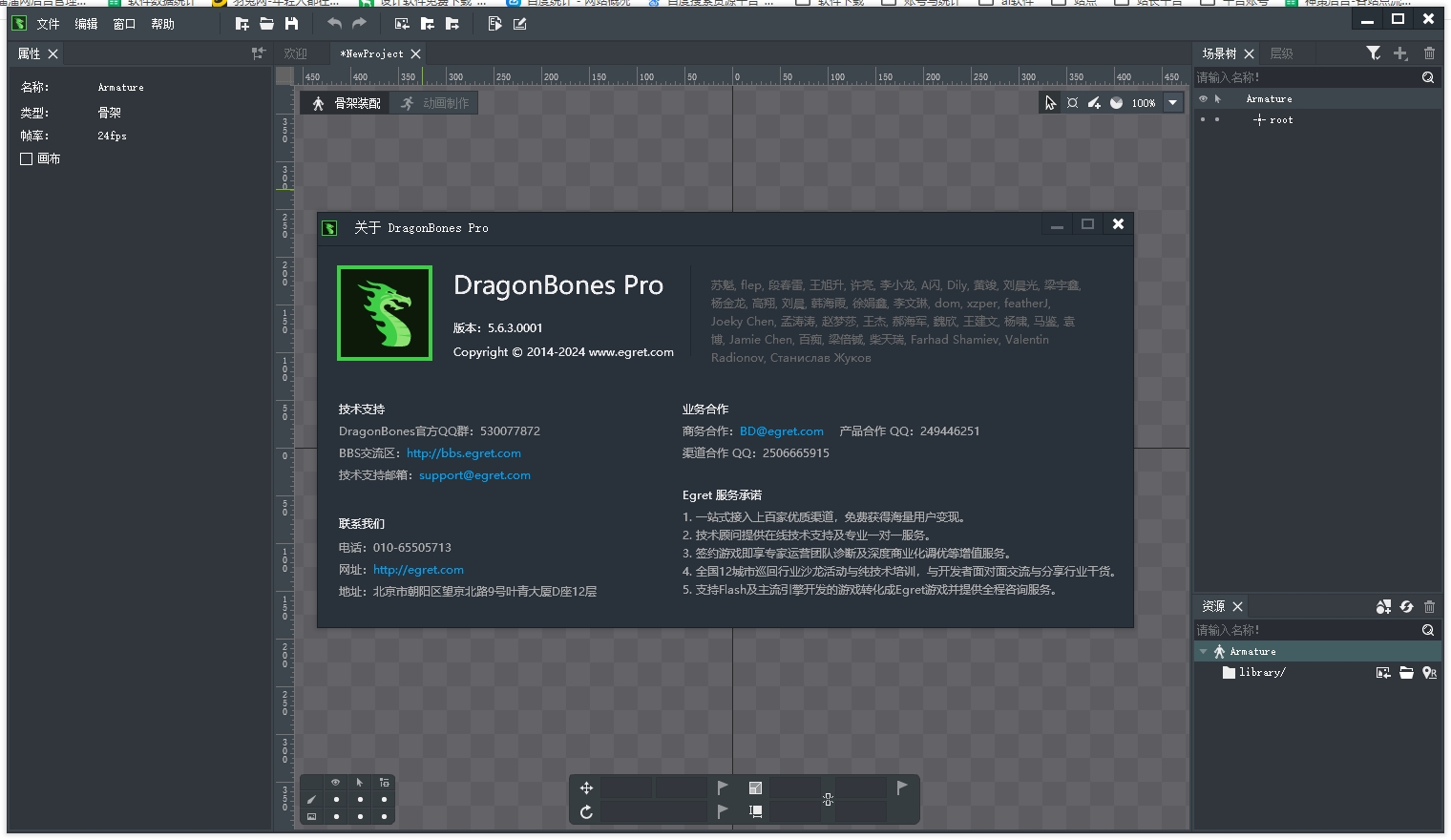Click the properties panel layout options icon
This screenshot has width=1451, height=840.
tap(258, 53)
